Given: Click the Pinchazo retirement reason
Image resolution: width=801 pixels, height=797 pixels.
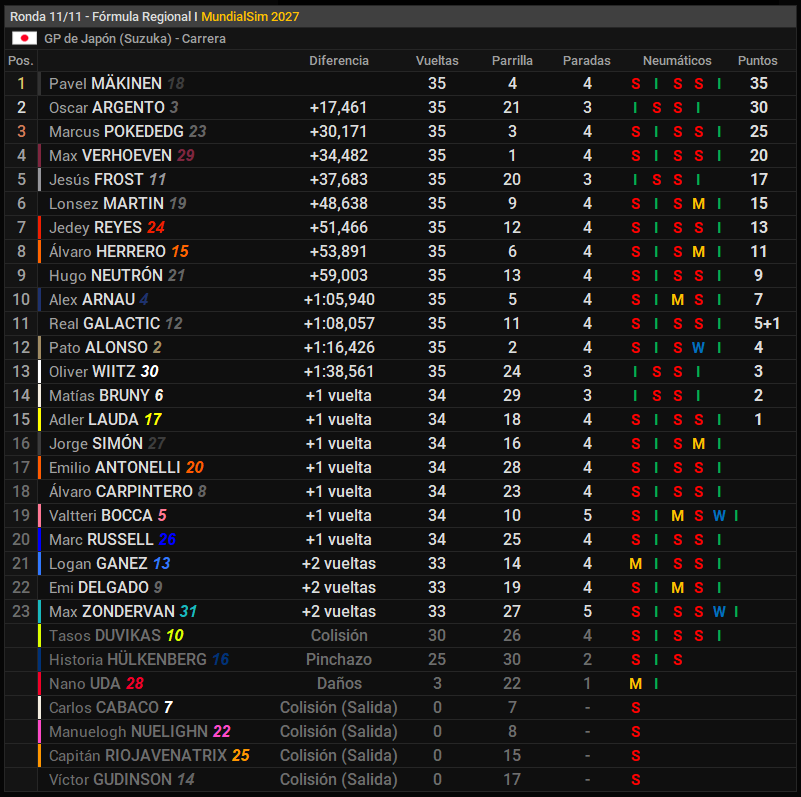Looking at the screenshot, I should [339, 660].
